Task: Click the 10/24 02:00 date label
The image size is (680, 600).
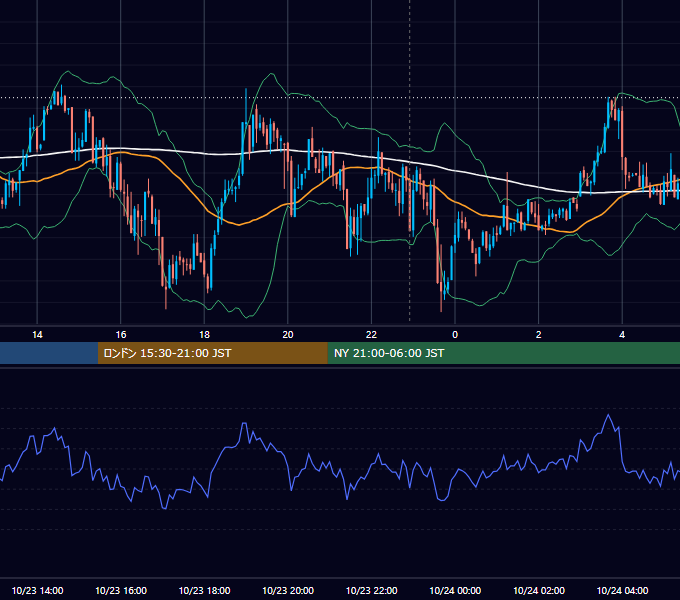Action: tap(539, 590)
